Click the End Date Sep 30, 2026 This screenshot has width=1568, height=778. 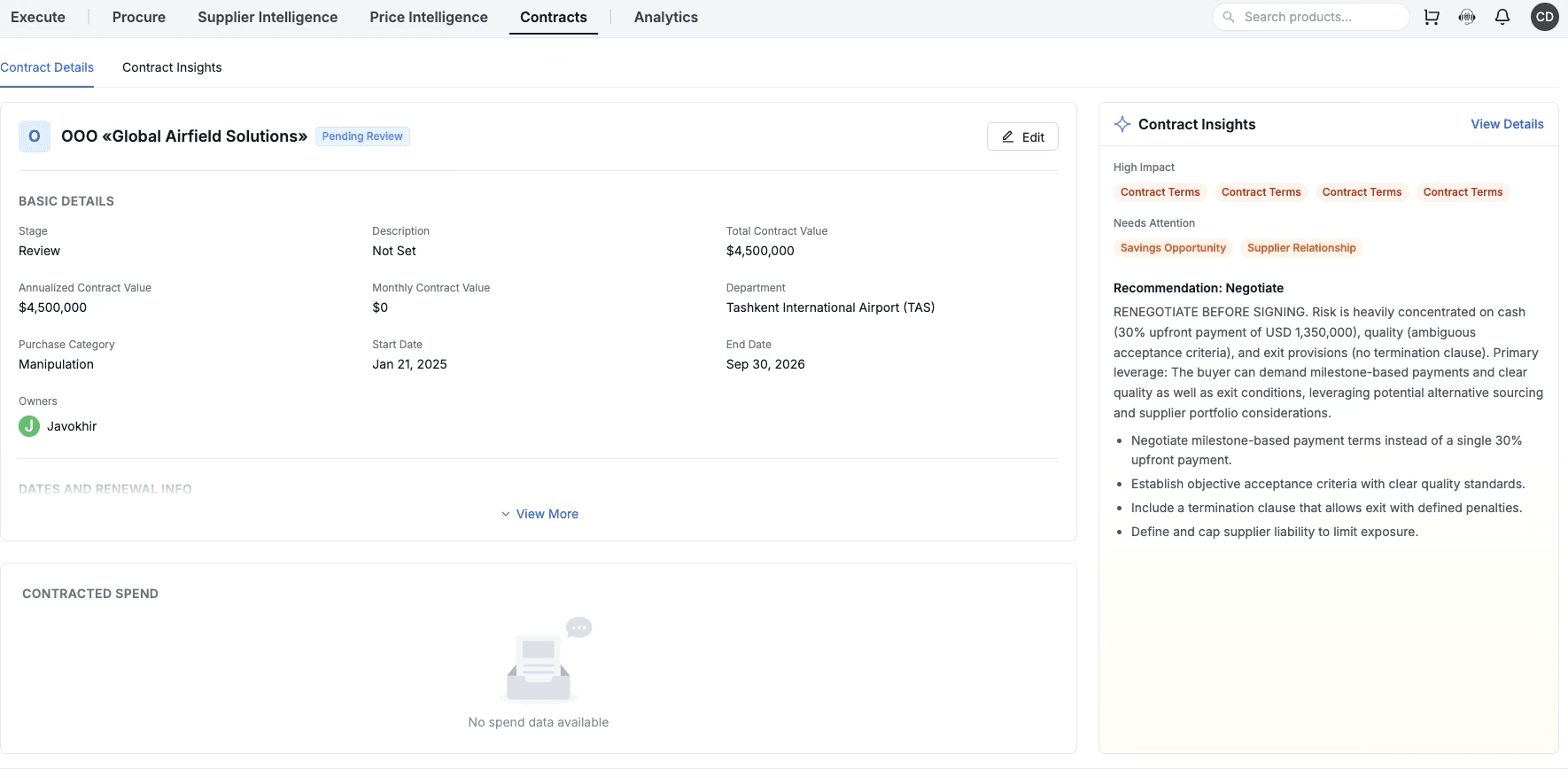[765, 364]
